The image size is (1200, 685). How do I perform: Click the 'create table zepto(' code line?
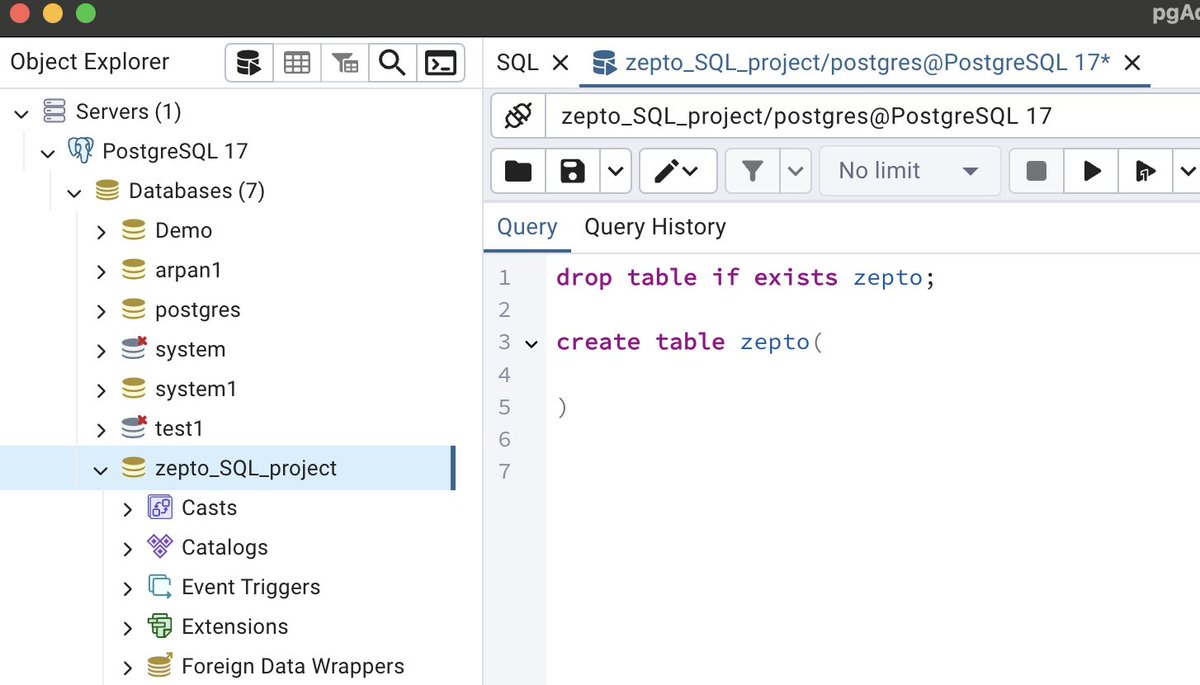pos(689,342)
